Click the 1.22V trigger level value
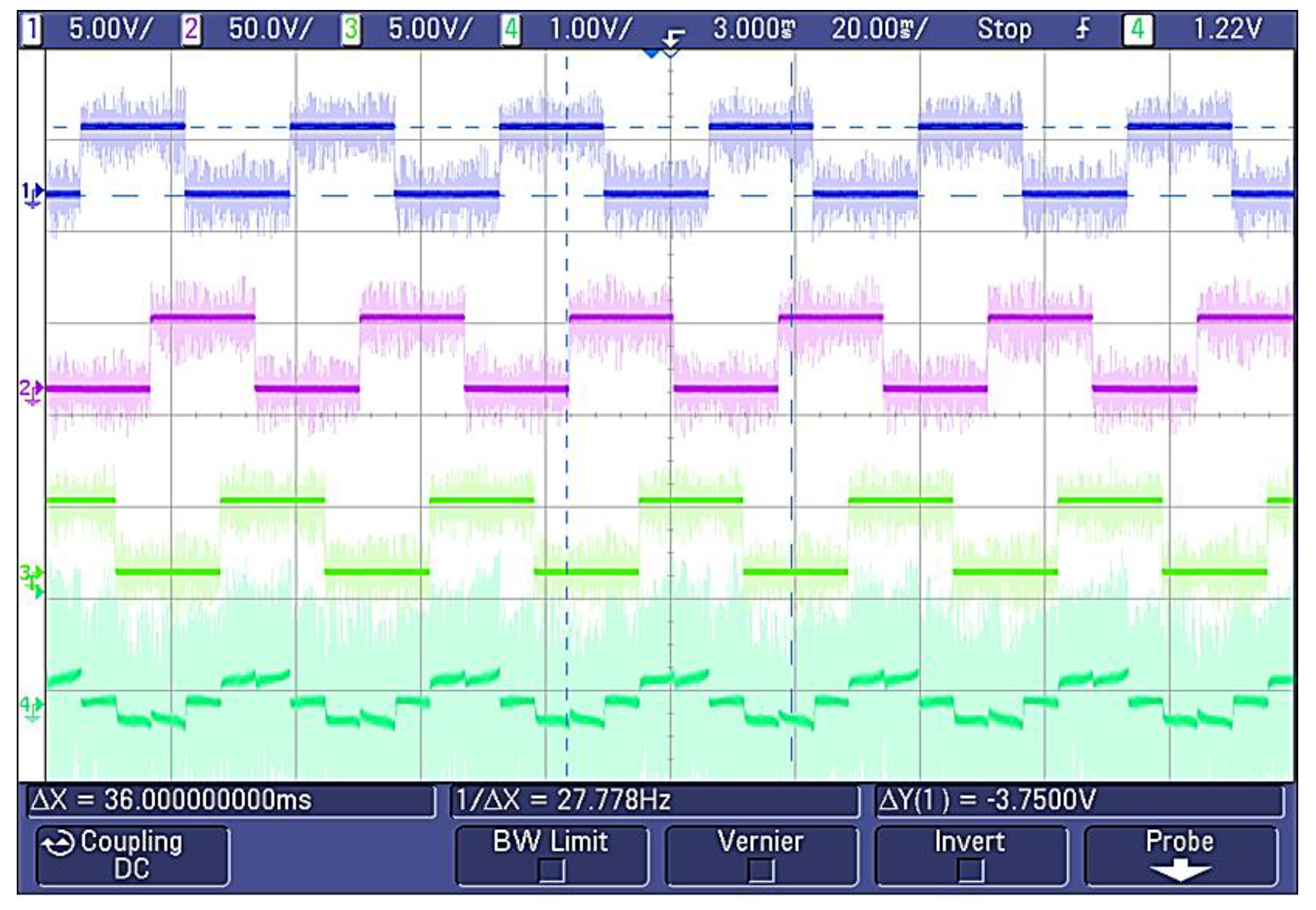The width and height of the screenshot is (1316, 910). point(1227,29)
